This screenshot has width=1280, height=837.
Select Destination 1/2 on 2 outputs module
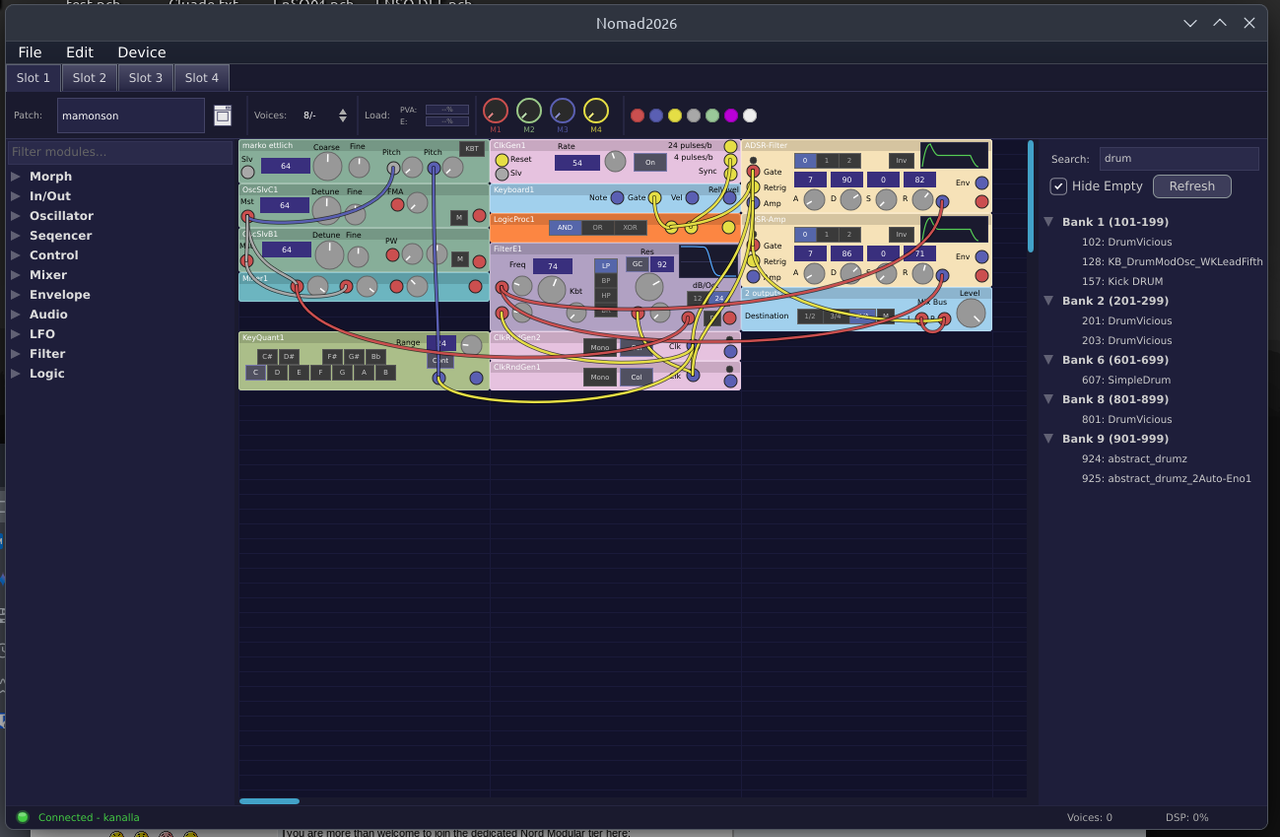[x=809, y=316]
